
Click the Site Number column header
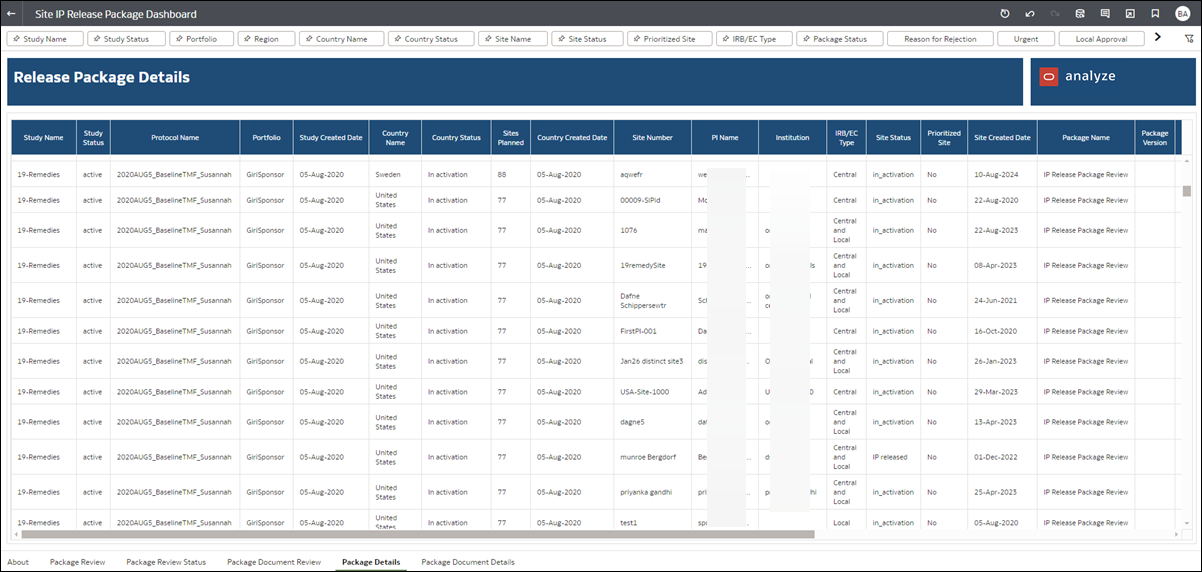point(652,138)
